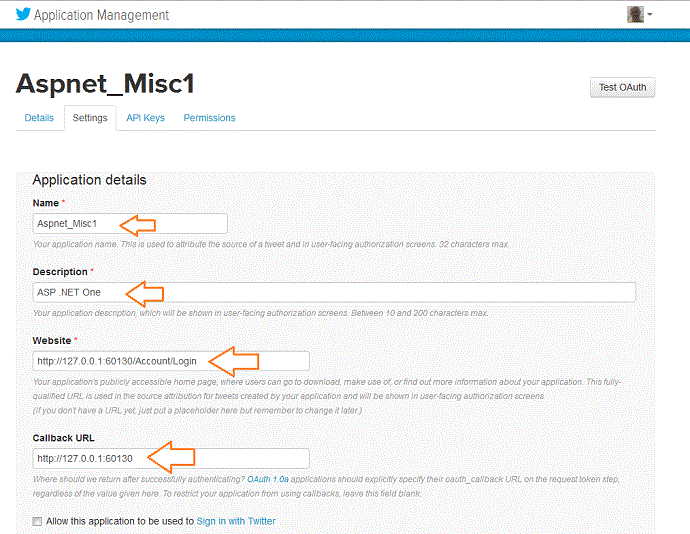The height and width of the screenshot is (534, 690).
Task: Click the Application Management header text
Action: (x=102, y=15)
